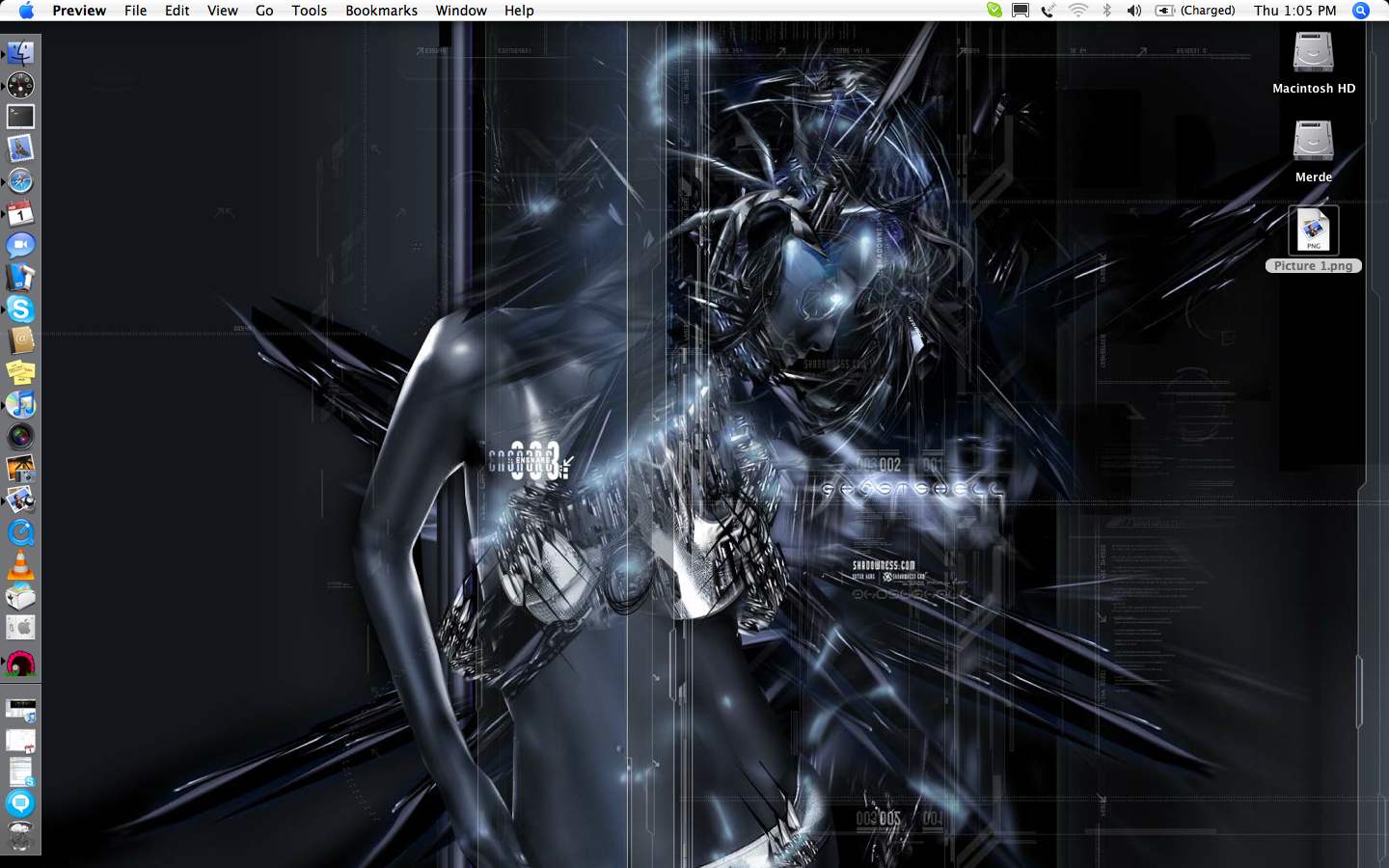Screen dimensions: 1389x868
Task: Open System Preferences in the dock
Action: (x=20, y=628)
